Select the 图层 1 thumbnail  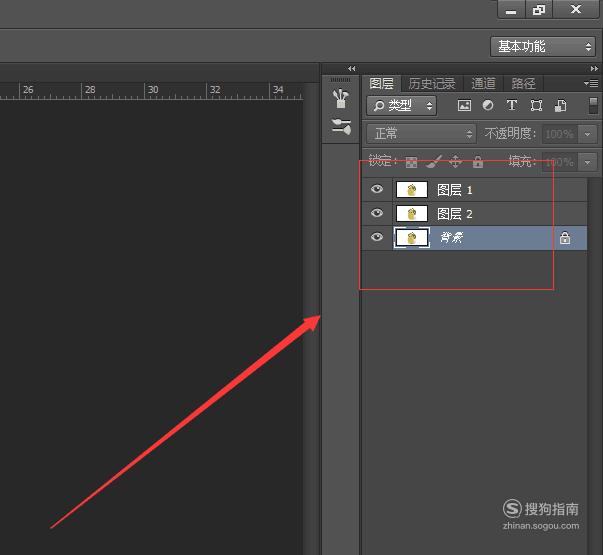click(x=411, y=190)
